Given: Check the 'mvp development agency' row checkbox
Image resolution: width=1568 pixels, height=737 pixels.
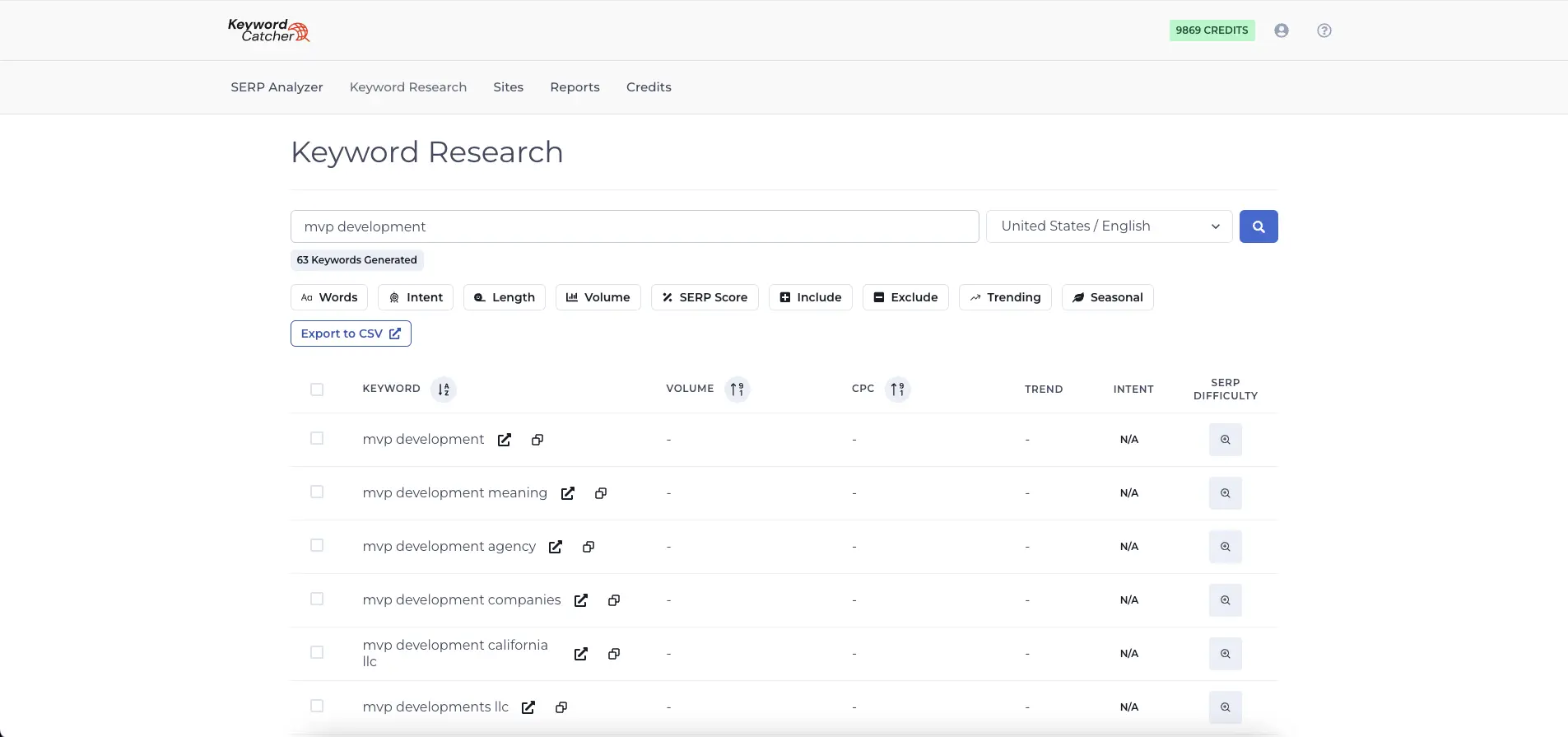Looking at the screenshot, I should [x=317, y=545].
